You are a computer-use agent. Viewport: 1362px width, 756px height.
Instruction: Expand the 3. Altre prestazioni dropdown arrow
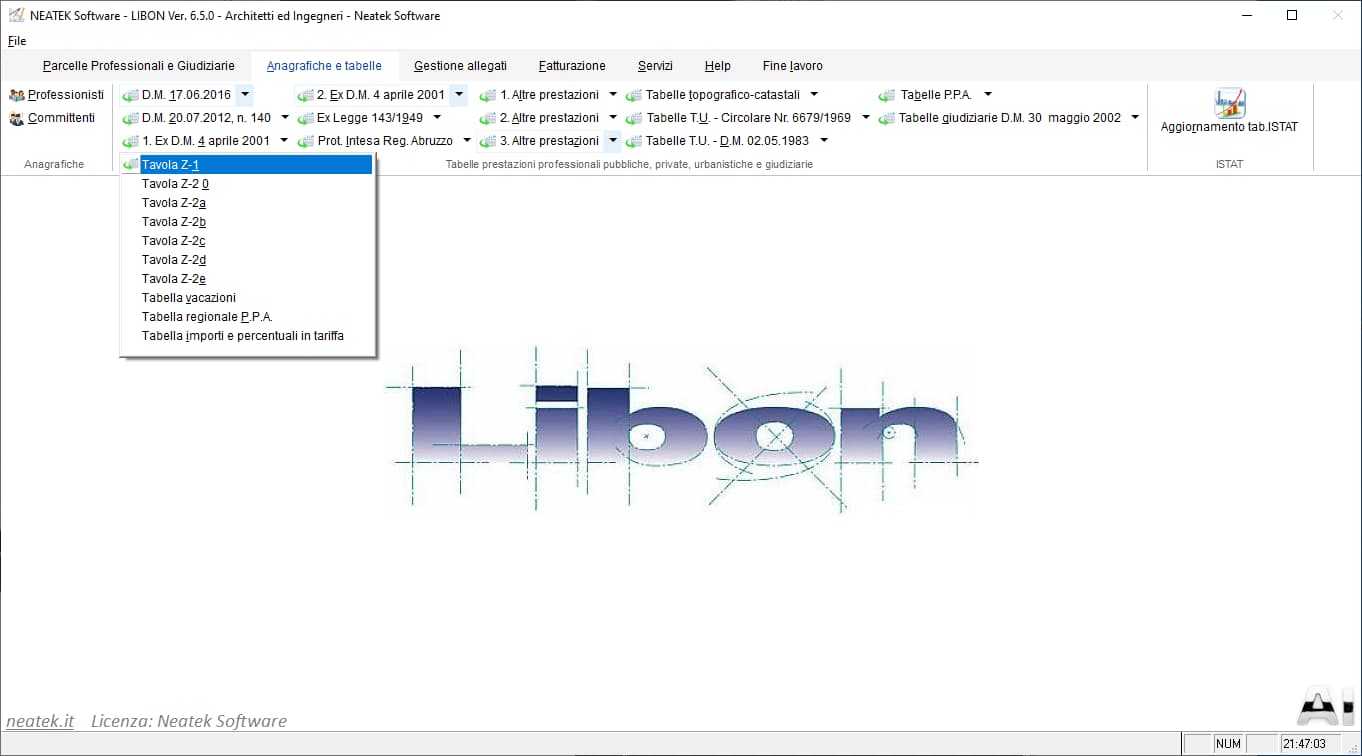coord(612,141)
